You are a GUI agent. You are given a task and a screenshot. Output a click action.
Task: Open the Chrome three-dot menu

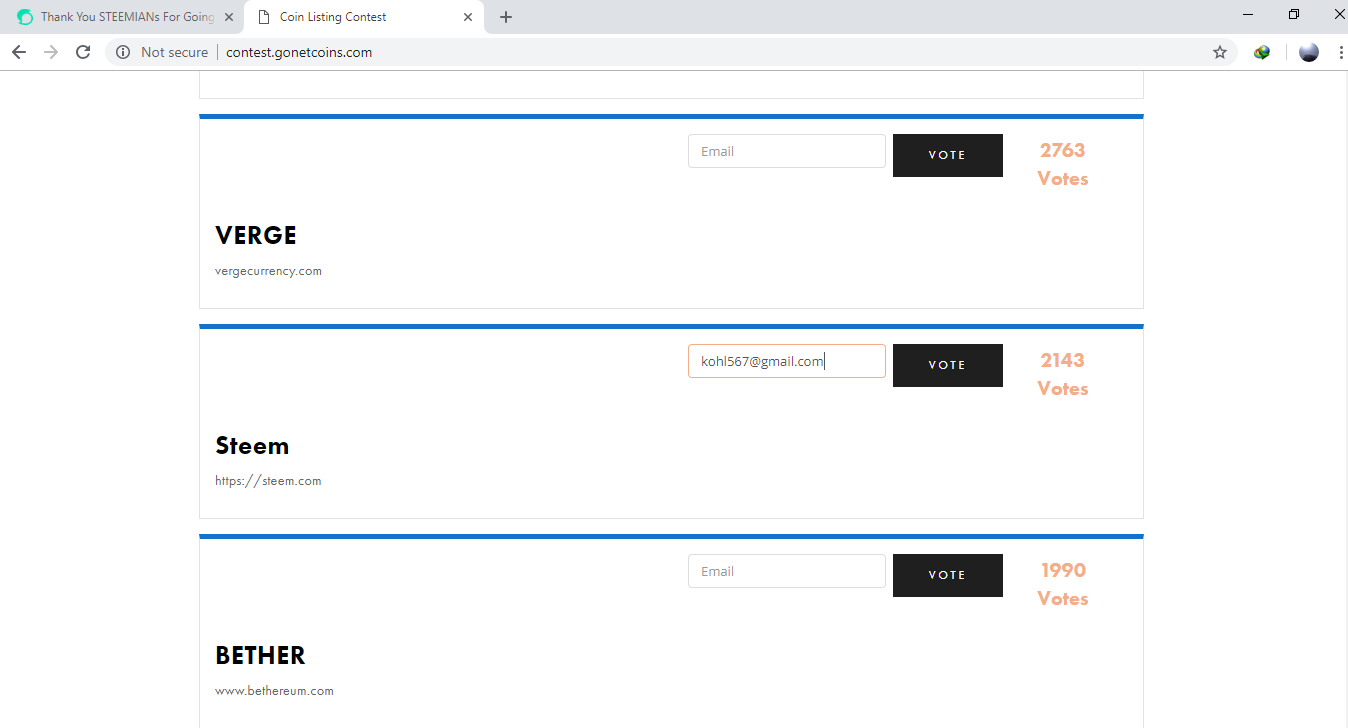tap(1340, 52)
